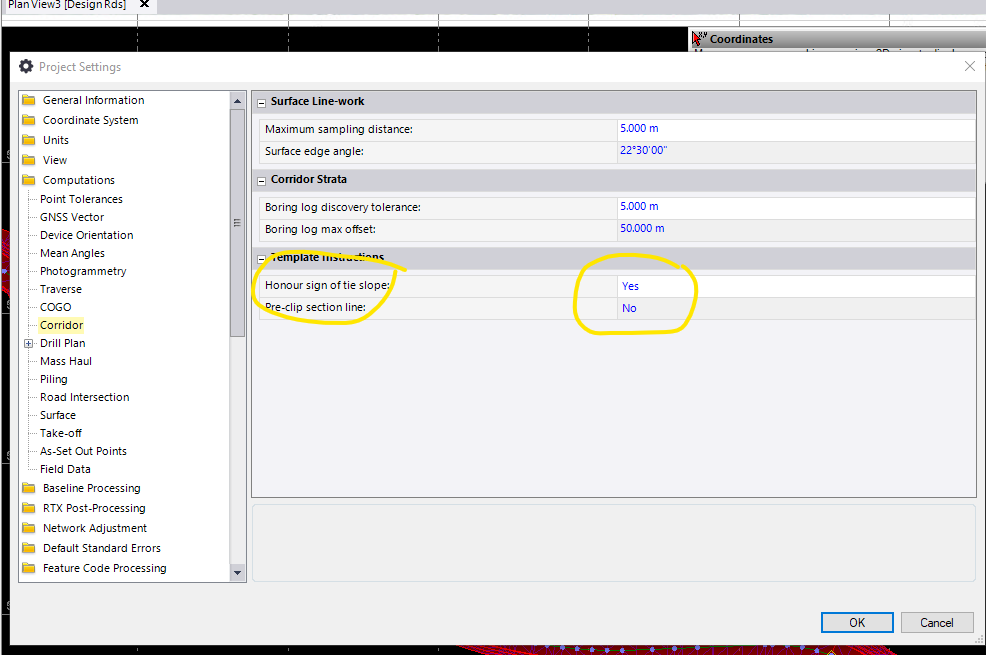This screenshot has width=986, height=655.
Task: Click the Network Adjustment folder icon
Action: (x=28, y=528)
